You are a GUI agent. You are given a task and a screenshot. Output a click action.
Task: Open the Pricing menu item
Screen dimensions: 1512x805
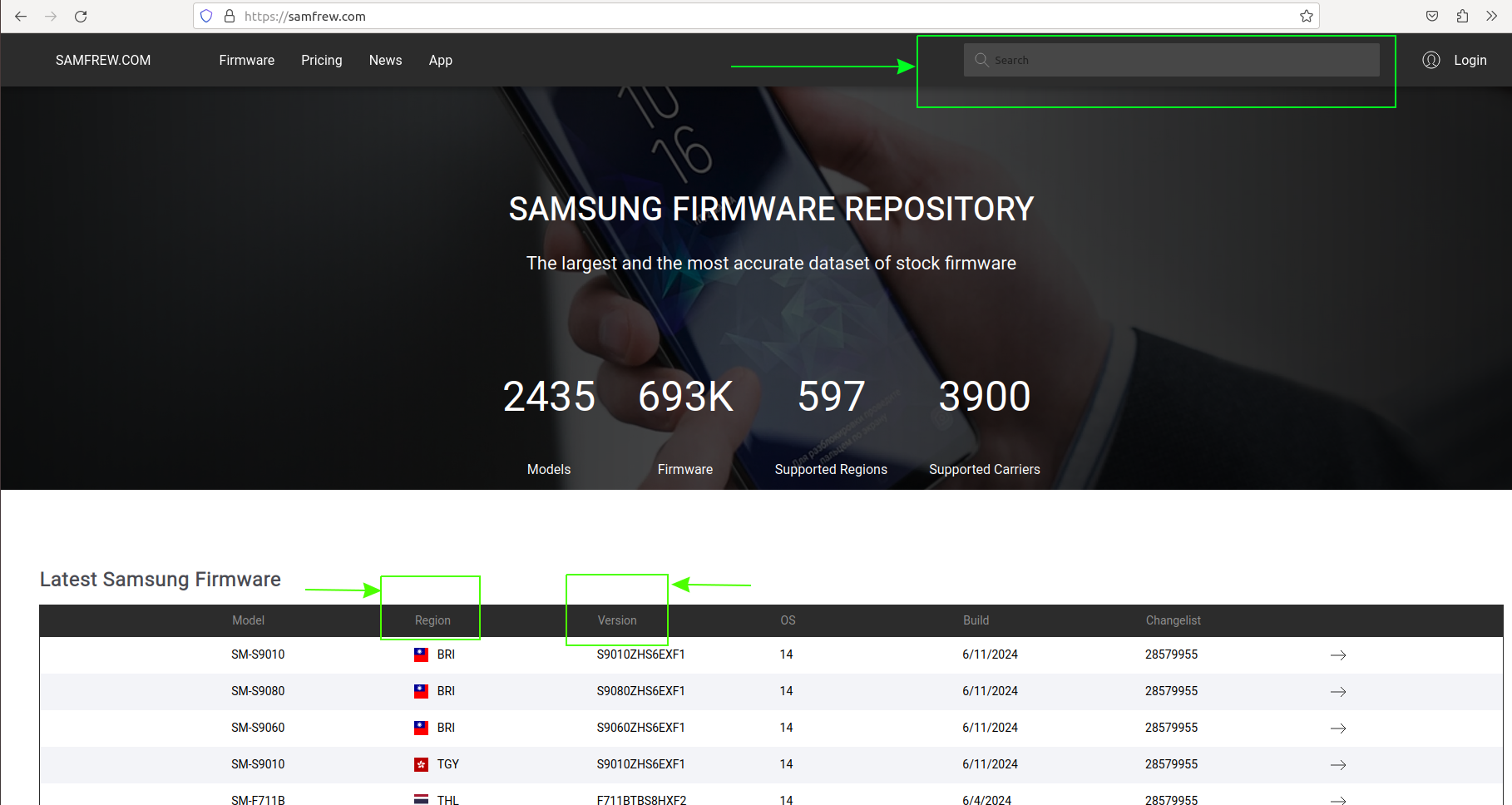[322, 60]
